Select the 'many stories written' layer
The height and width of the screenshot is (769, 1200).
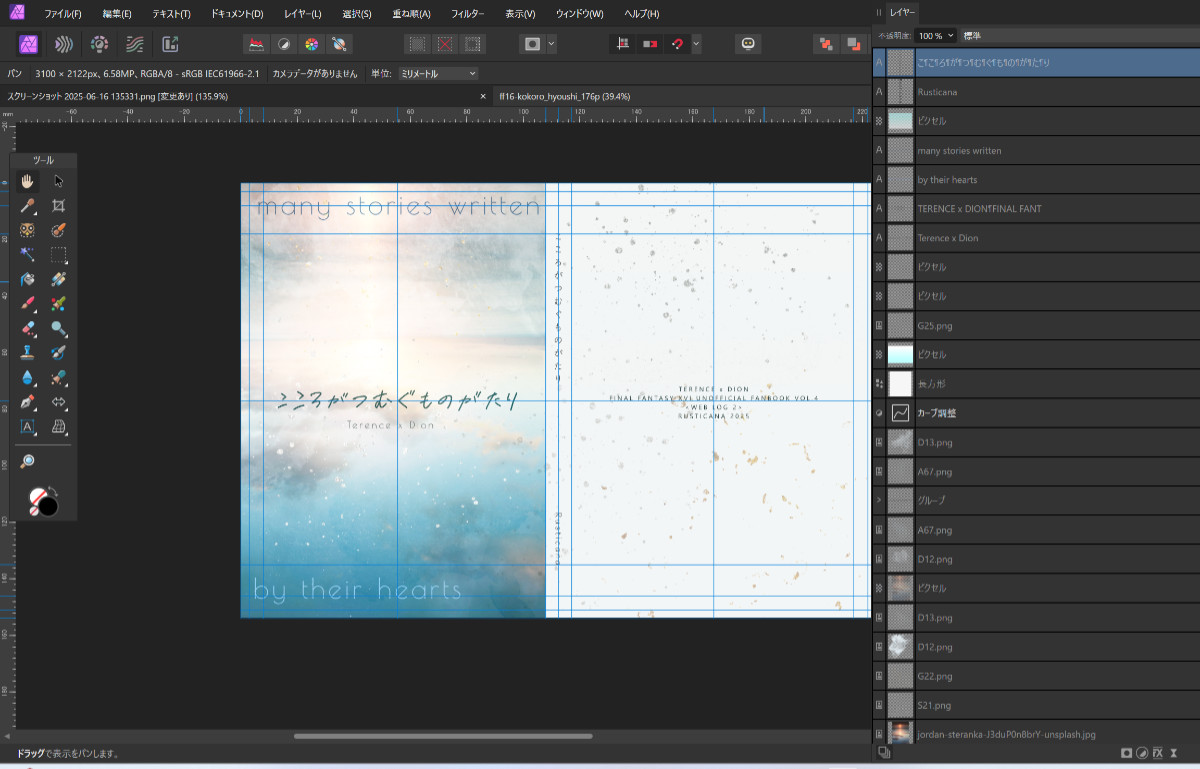(958, 150)
